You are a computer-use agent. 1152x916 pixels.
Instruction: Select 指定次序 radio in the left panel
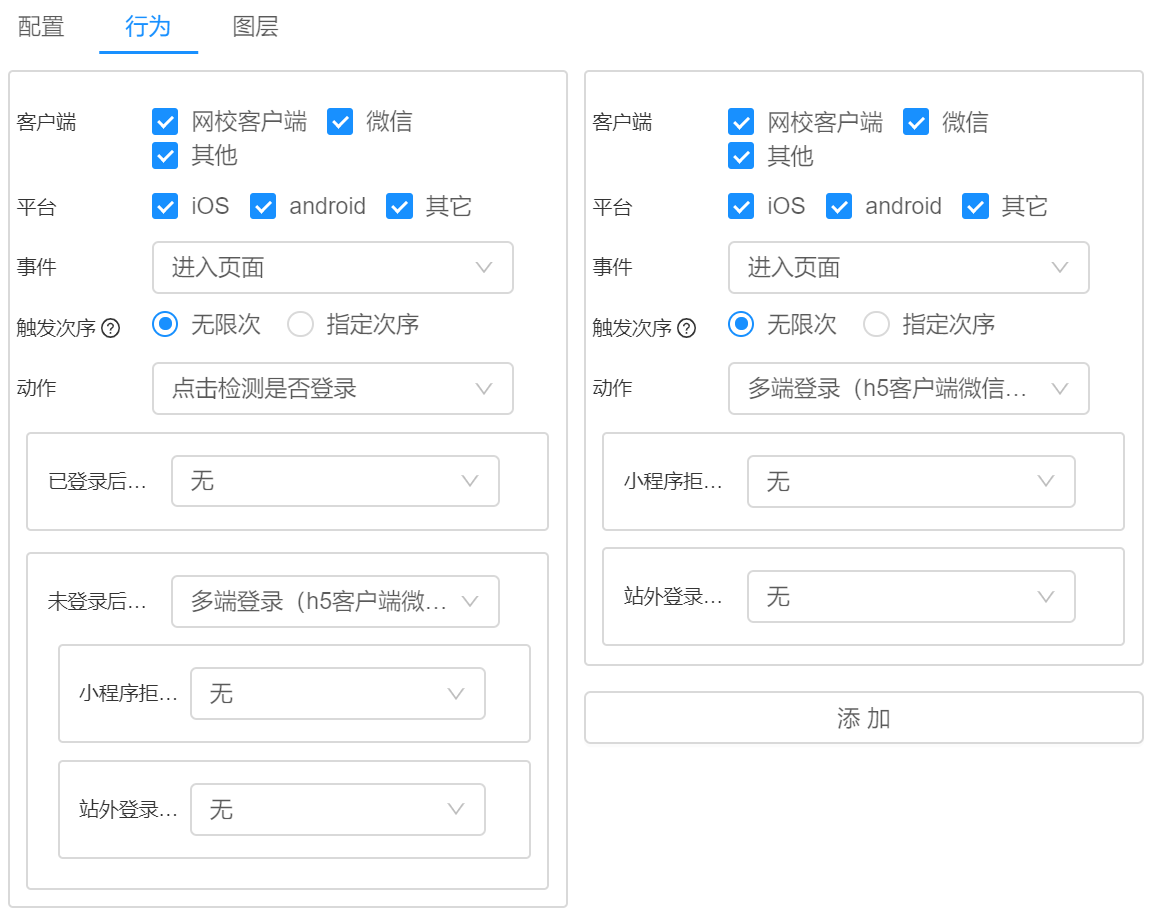[x=300, y=324]
